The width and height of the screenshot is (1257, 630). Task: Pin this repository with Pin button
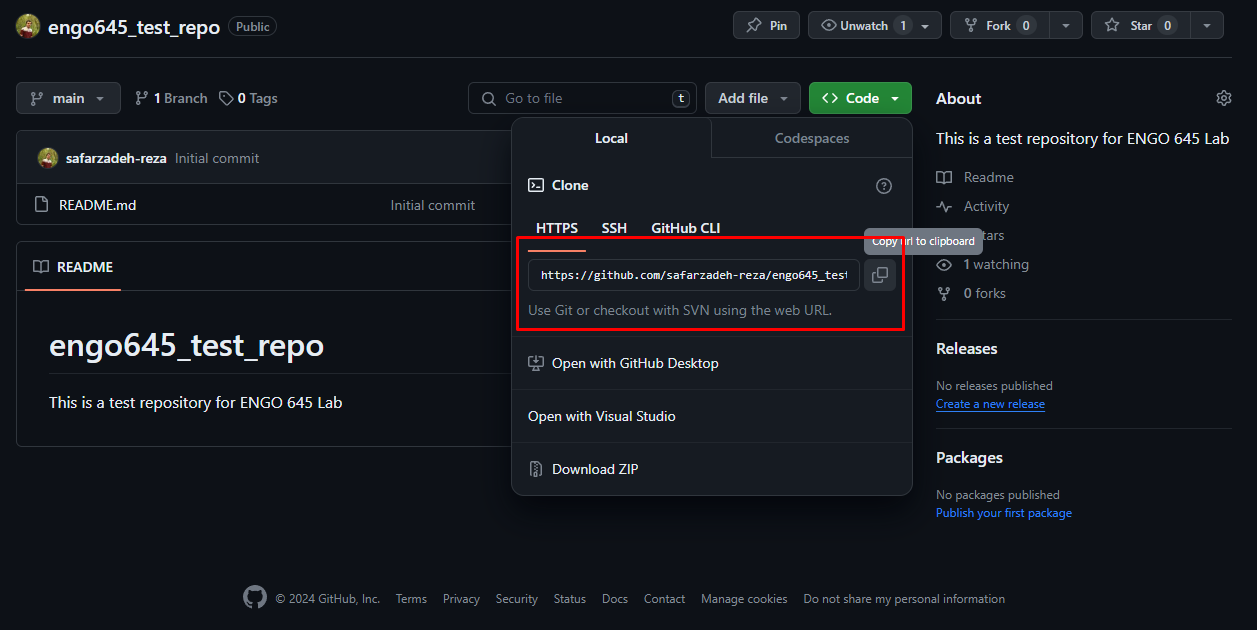pyautogui.click(x=766, y=26)
